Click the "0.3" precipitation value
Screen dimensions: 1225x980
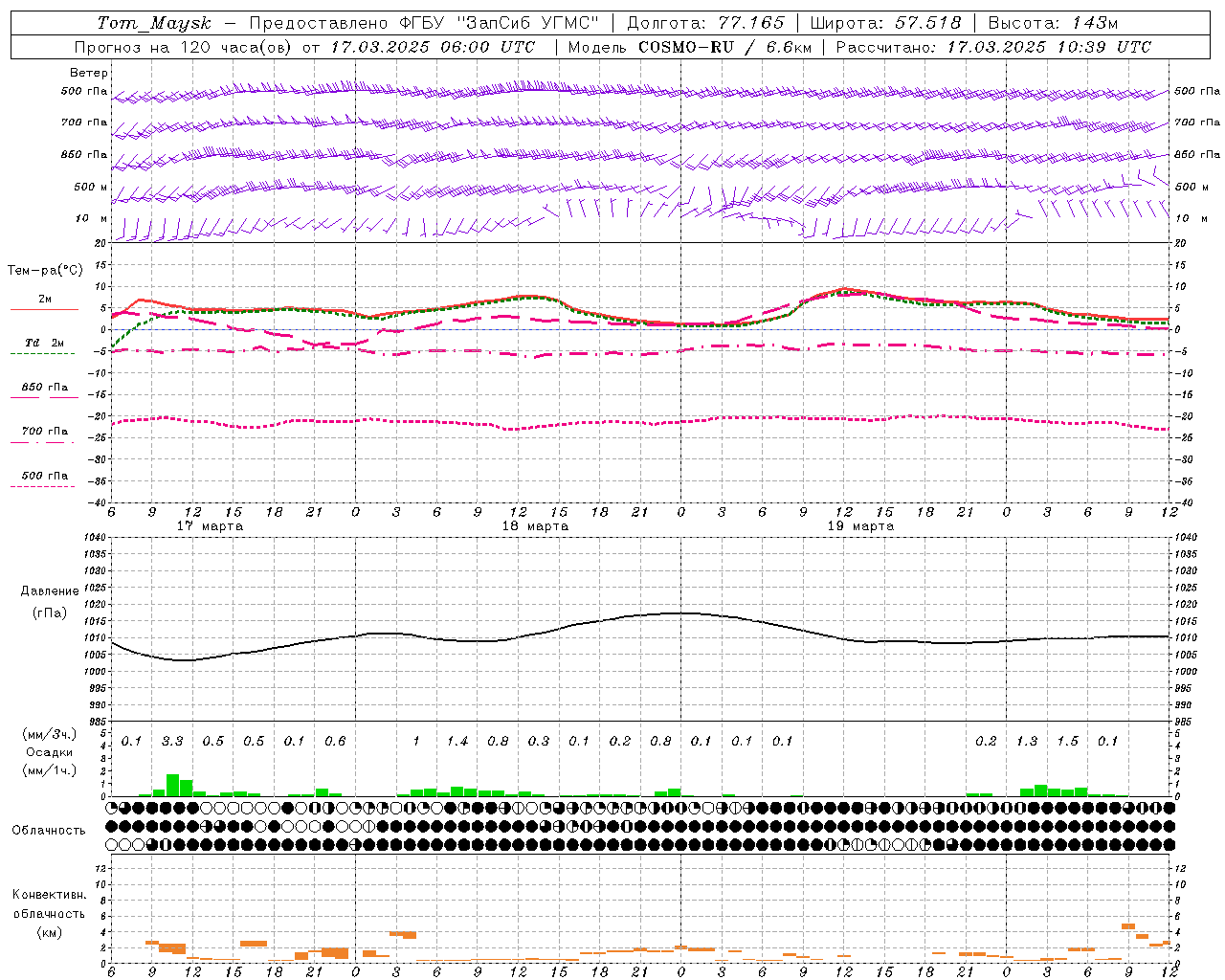[539, 741]
